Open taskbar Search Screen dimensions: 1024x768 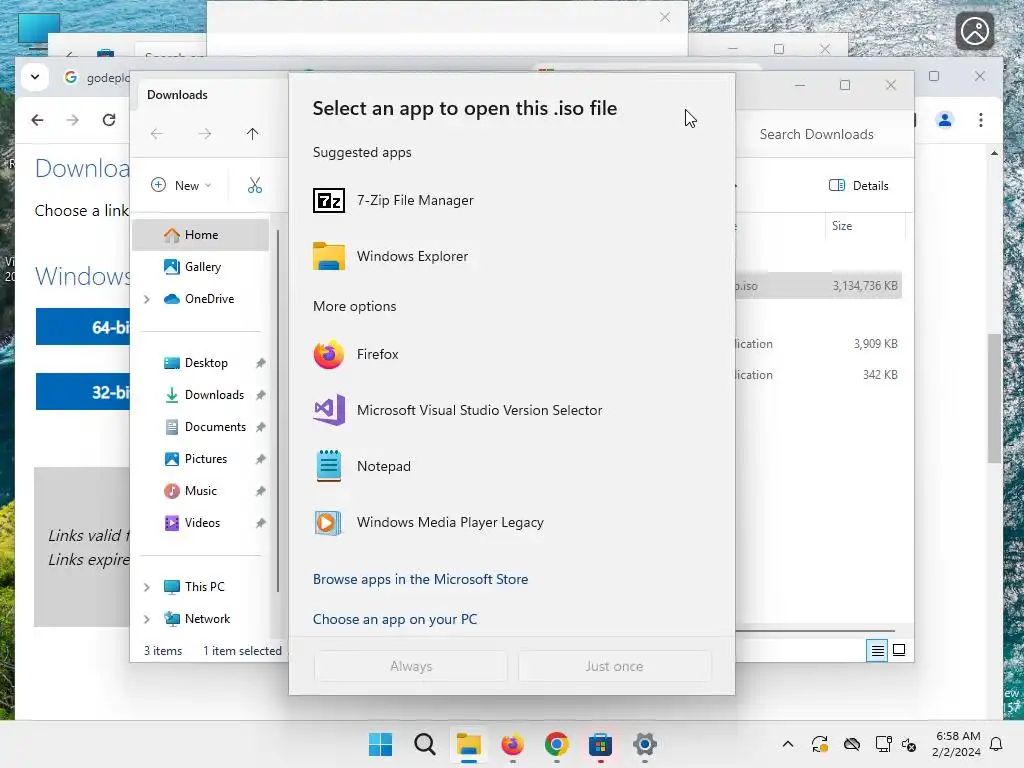(425, 744)
